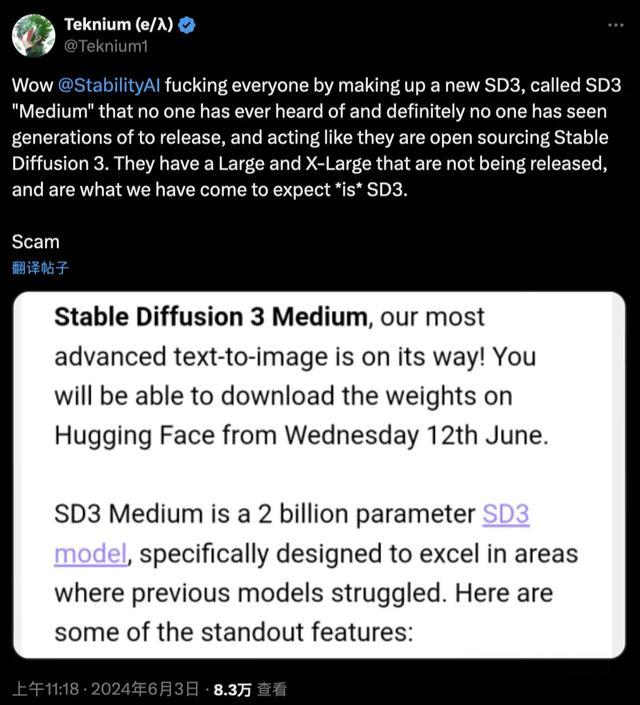Click the line some of the standout features
Screen dimensions: 640x705
pyautogui.click(x=233, y=632)
